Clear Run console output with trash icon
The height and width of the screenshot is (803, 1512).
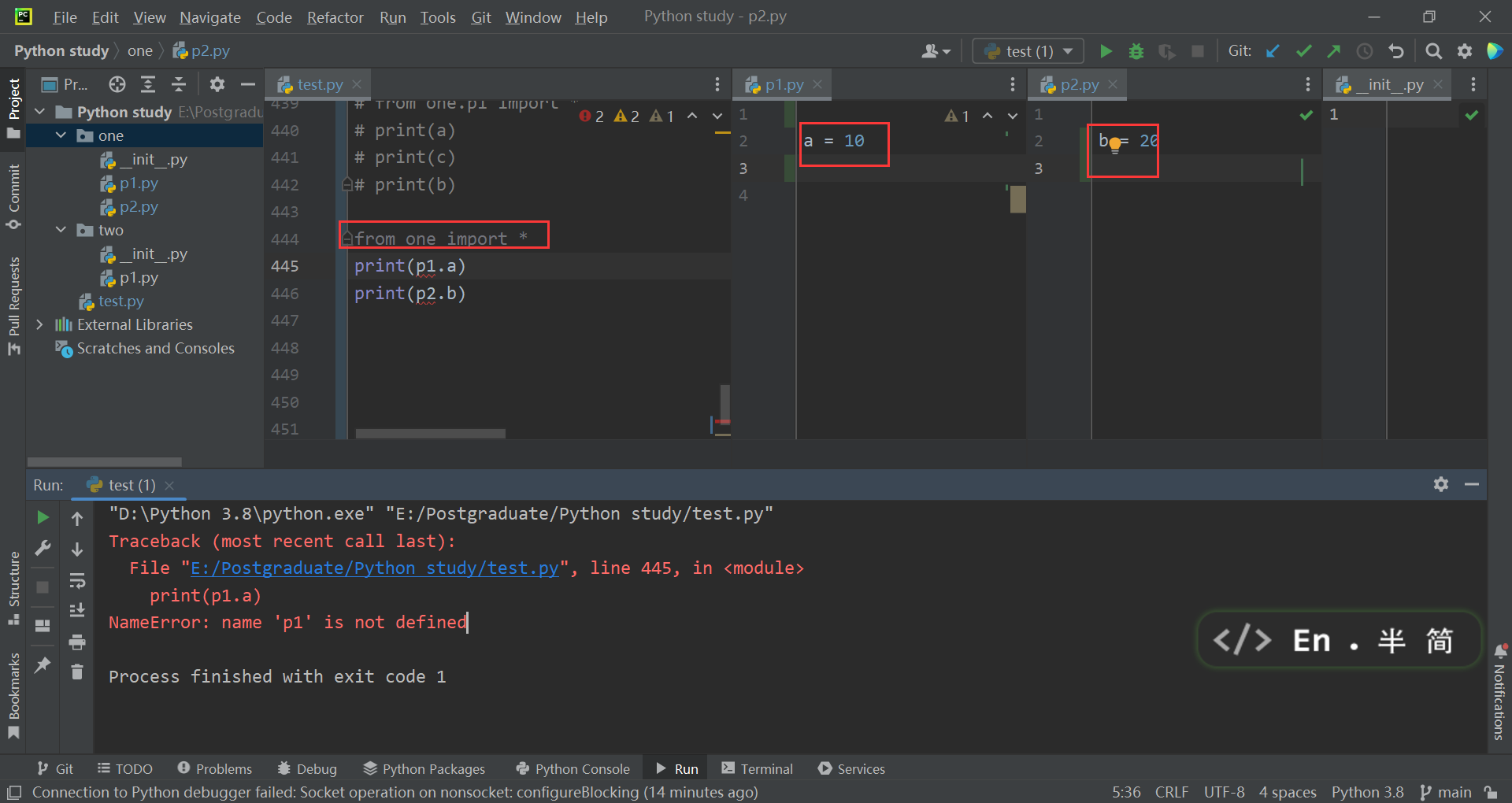coord(77,672)
